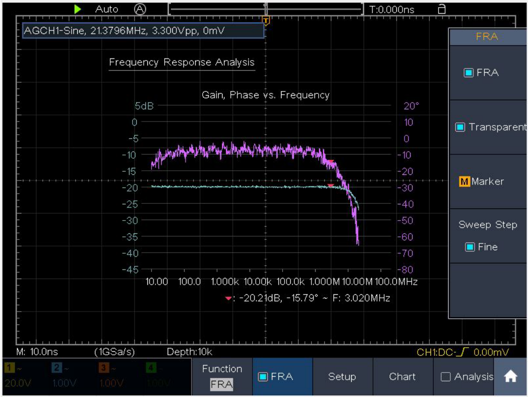This screenshot has width=529, height=397.
Task: Click the FRA panel title header
Action: point(487,36)
